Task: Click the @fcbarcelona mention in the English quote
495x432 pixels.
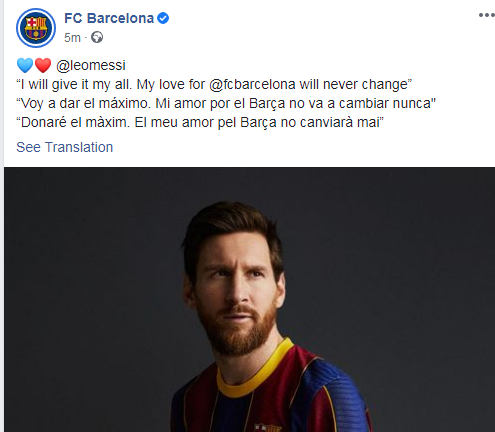Action: [252, 84]
